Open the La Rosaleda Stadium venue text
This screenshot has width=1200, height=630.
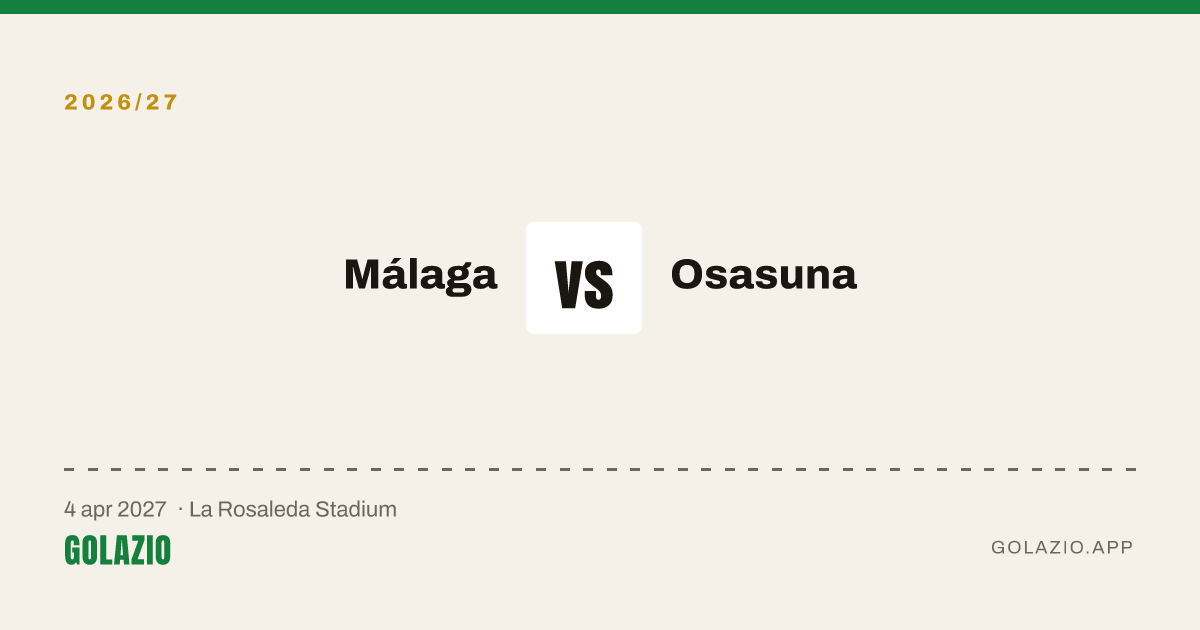pyautogui.click(x=293, y=509)
